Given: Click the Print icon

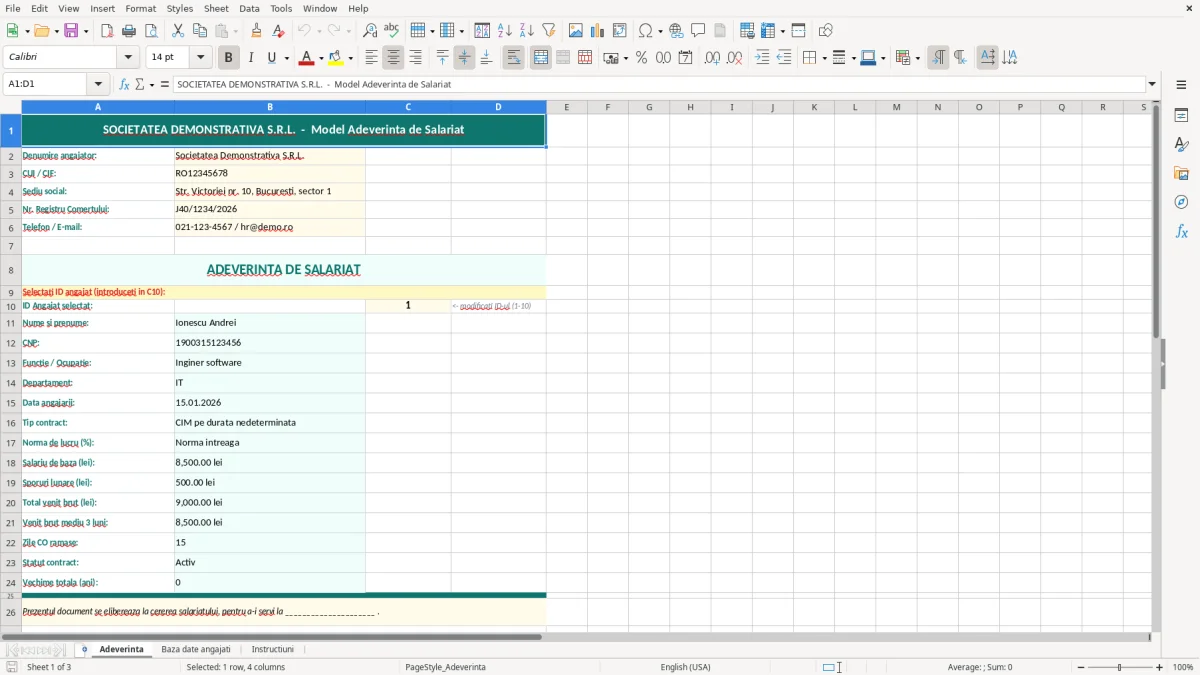Looking at the screenshot, I should (x=129, y=31).
